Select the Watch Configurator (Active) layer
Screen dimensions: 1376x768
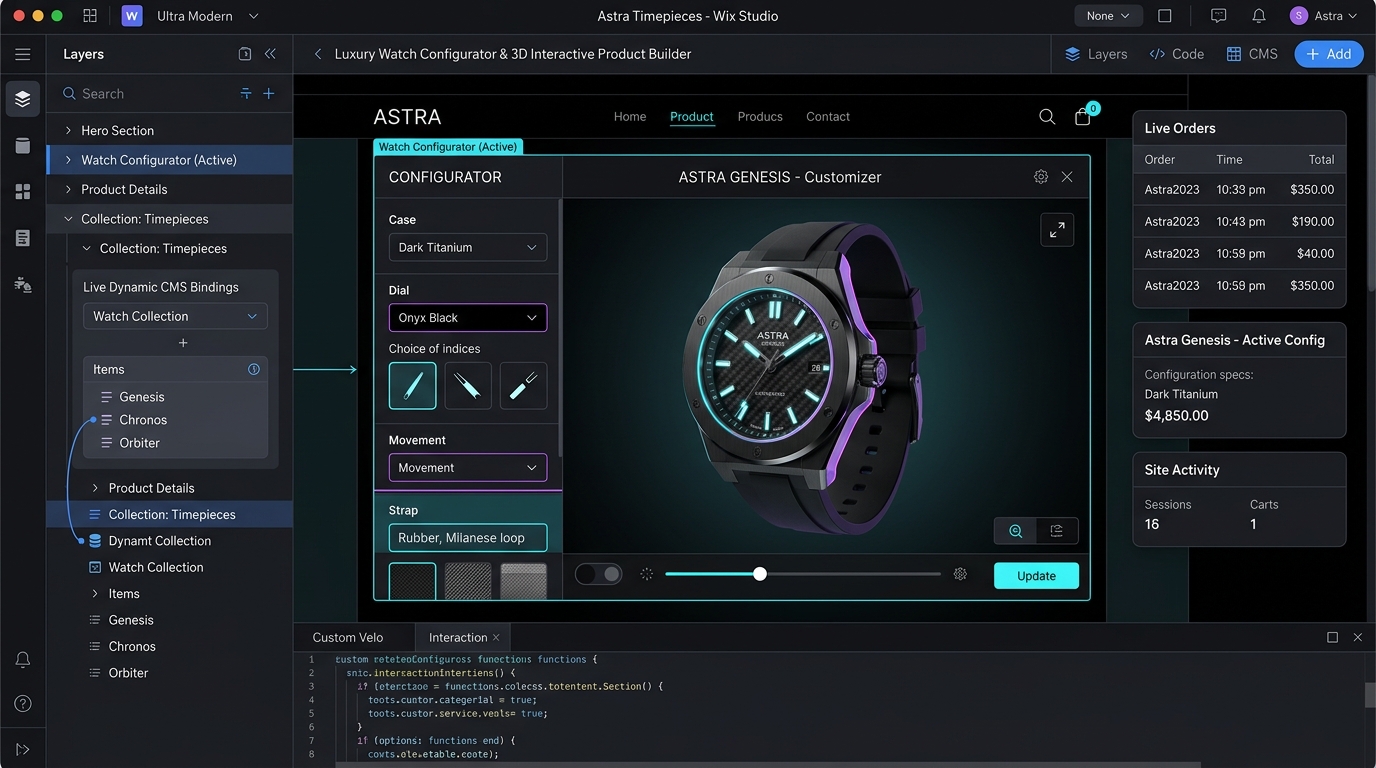pyautogui.click(x=170, y=160)
